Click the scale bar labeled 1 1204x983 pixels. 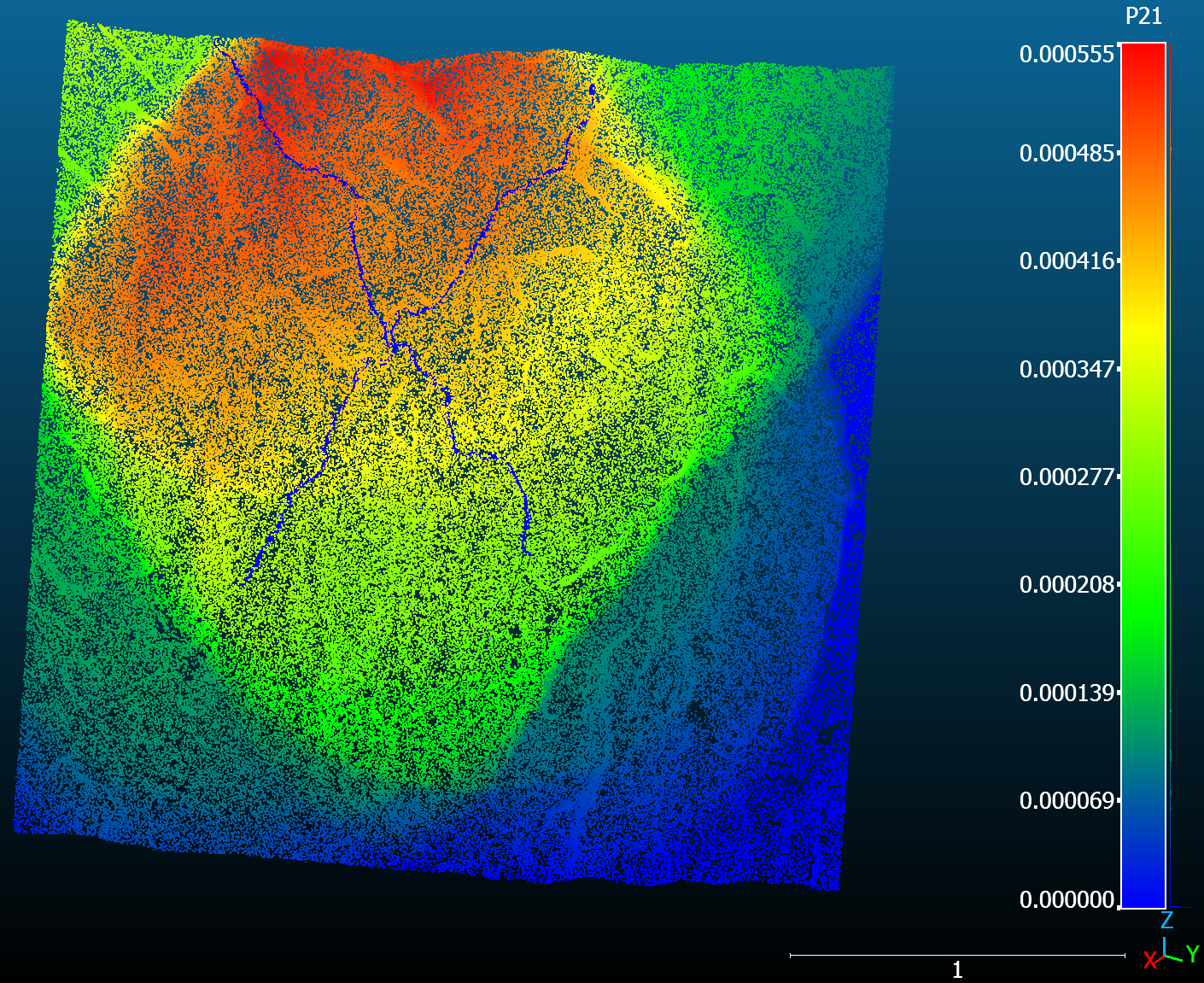pos(957,957)
